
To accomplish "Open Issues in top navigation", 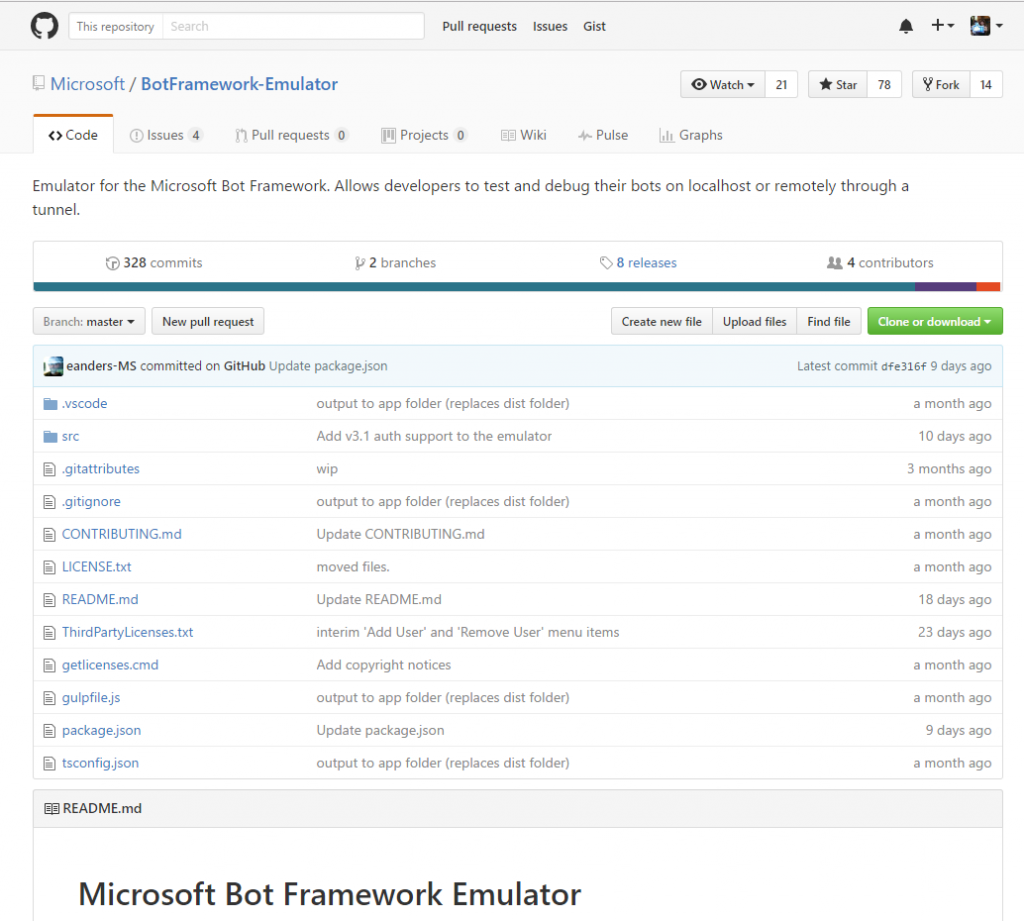I will [x=550, y=26].
